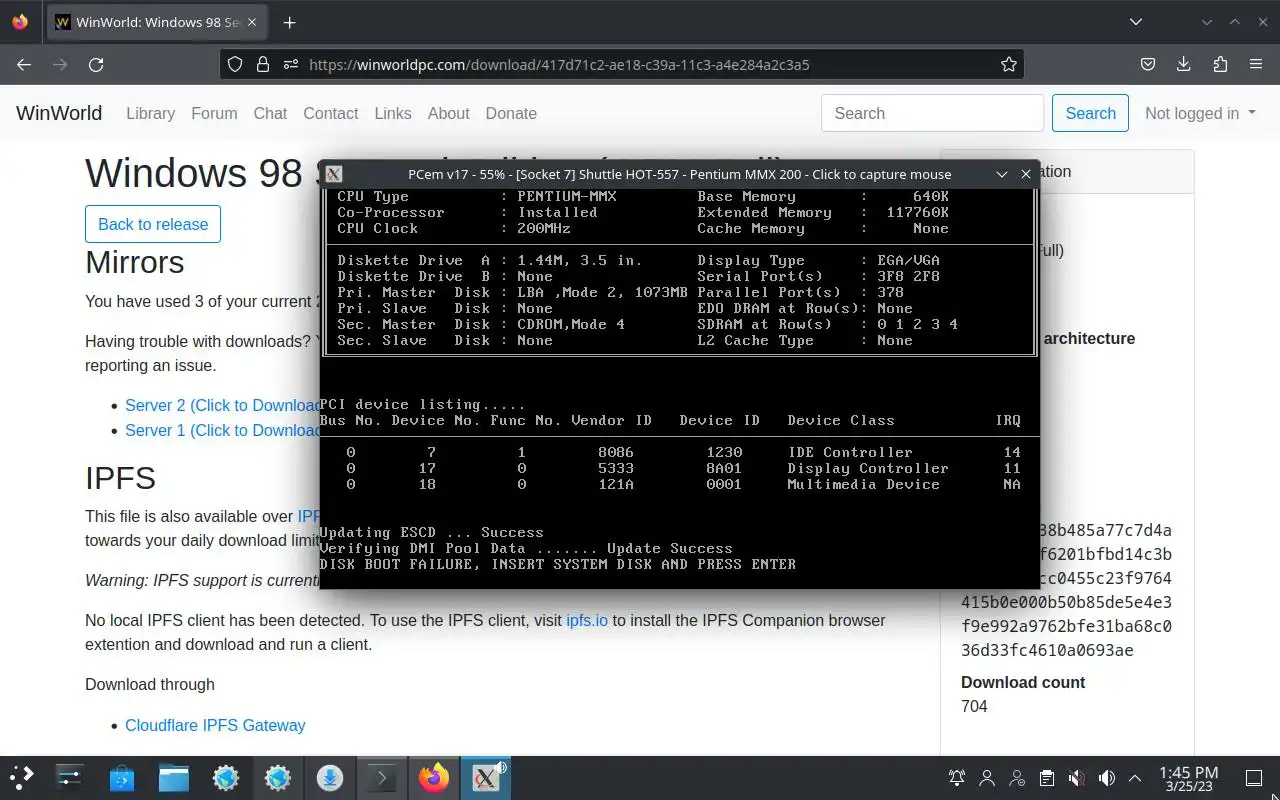Expand hidden system tray icons arrow
1280x800 pixels.
pos(1135,778)
